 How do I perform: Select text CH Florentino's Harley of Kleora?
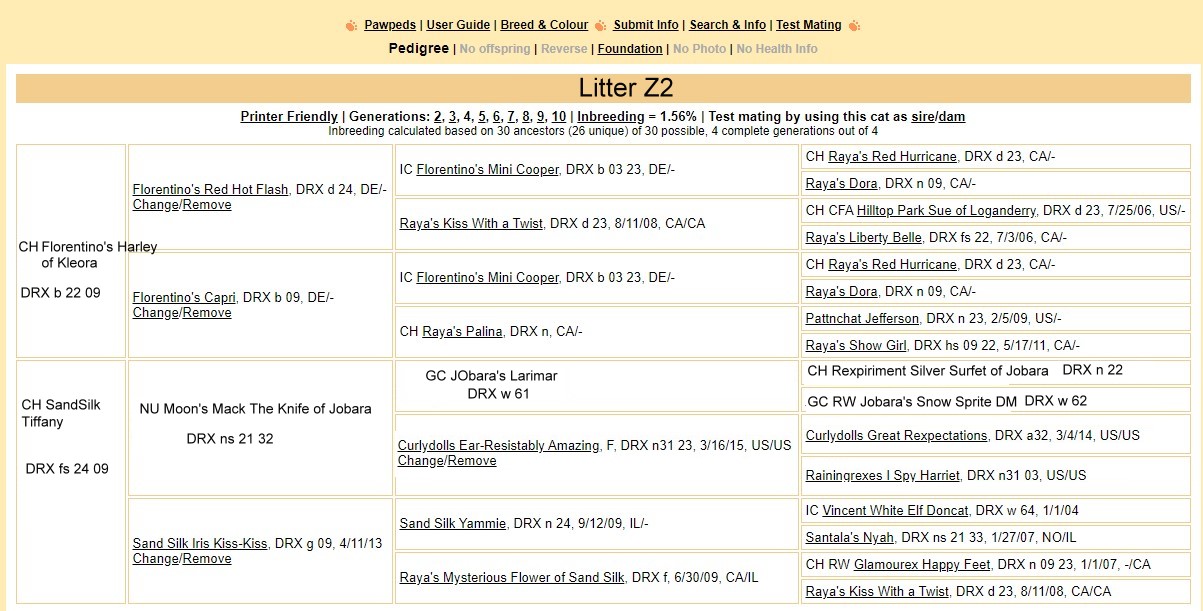click(88, 255)
